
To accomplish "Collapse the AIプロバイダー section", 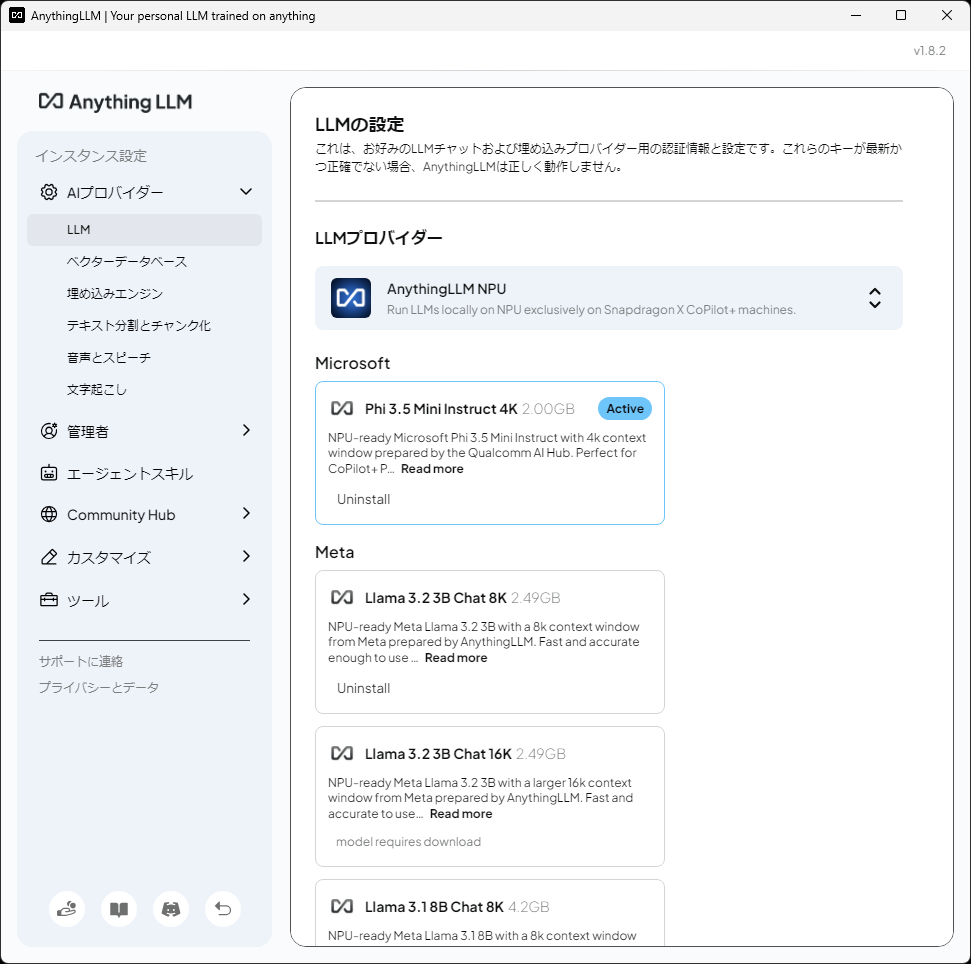I will [x=246, y=191].
